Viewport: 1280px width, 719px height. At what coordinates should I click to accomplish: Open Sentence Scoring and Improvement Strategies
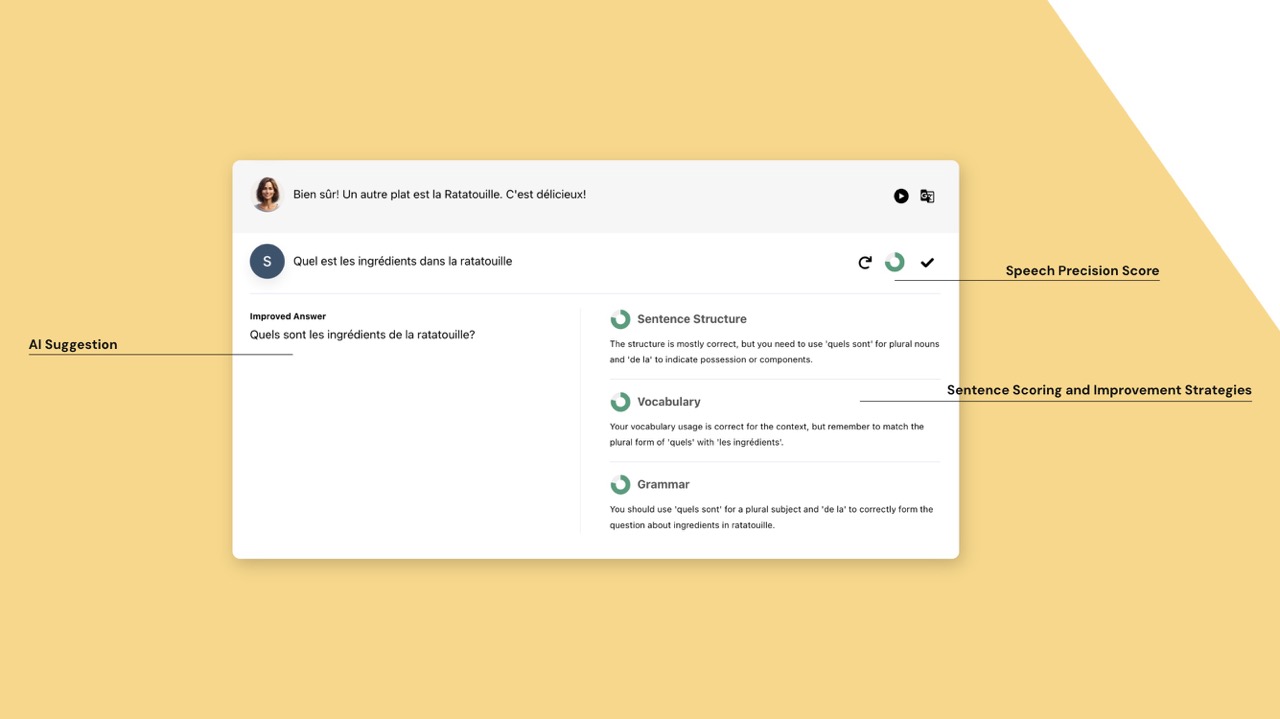click(1099, 390)
